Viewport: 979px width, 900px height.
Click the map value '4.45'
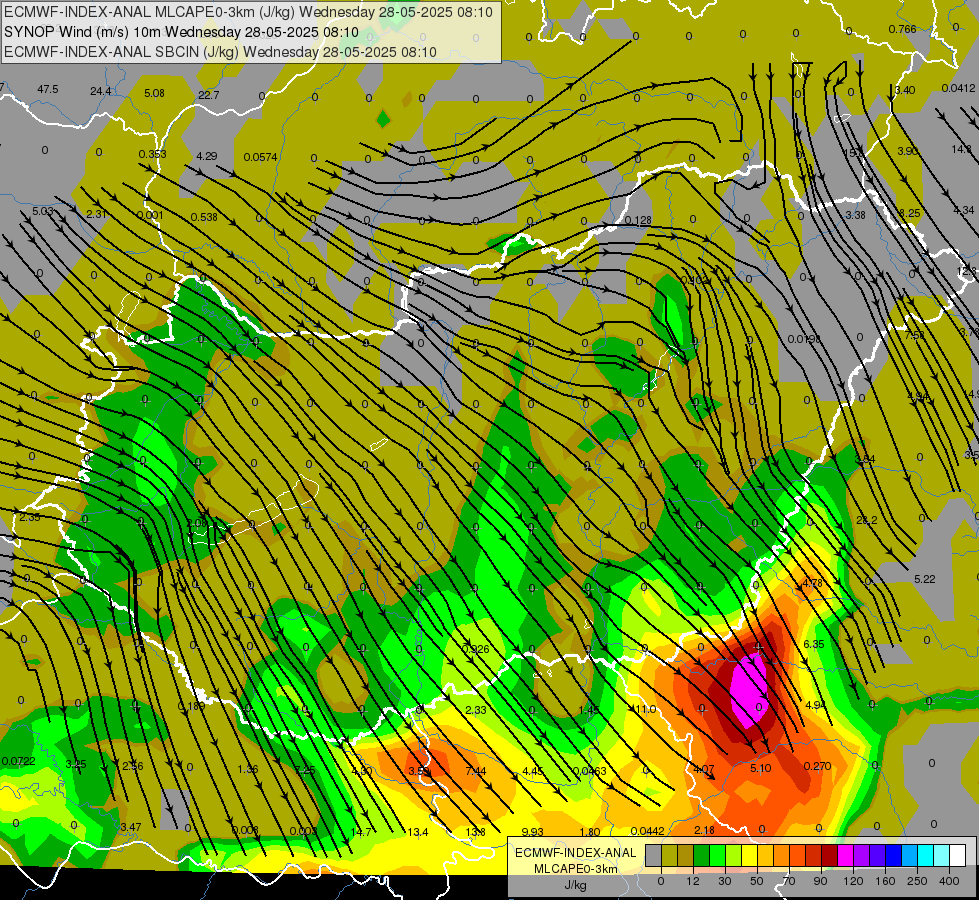(533, 771)
